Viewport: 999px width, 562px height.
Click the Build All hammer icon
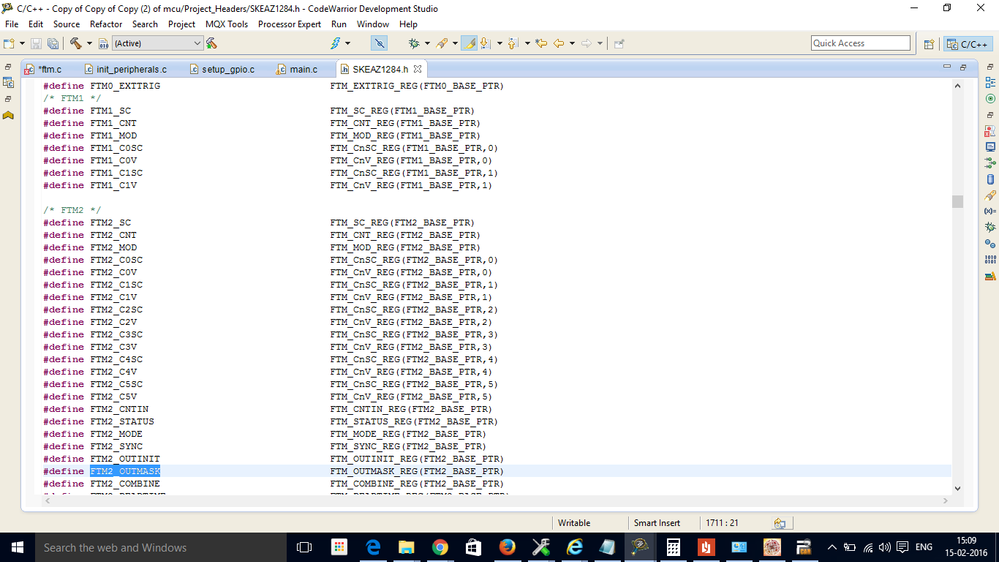coord(212,43)
